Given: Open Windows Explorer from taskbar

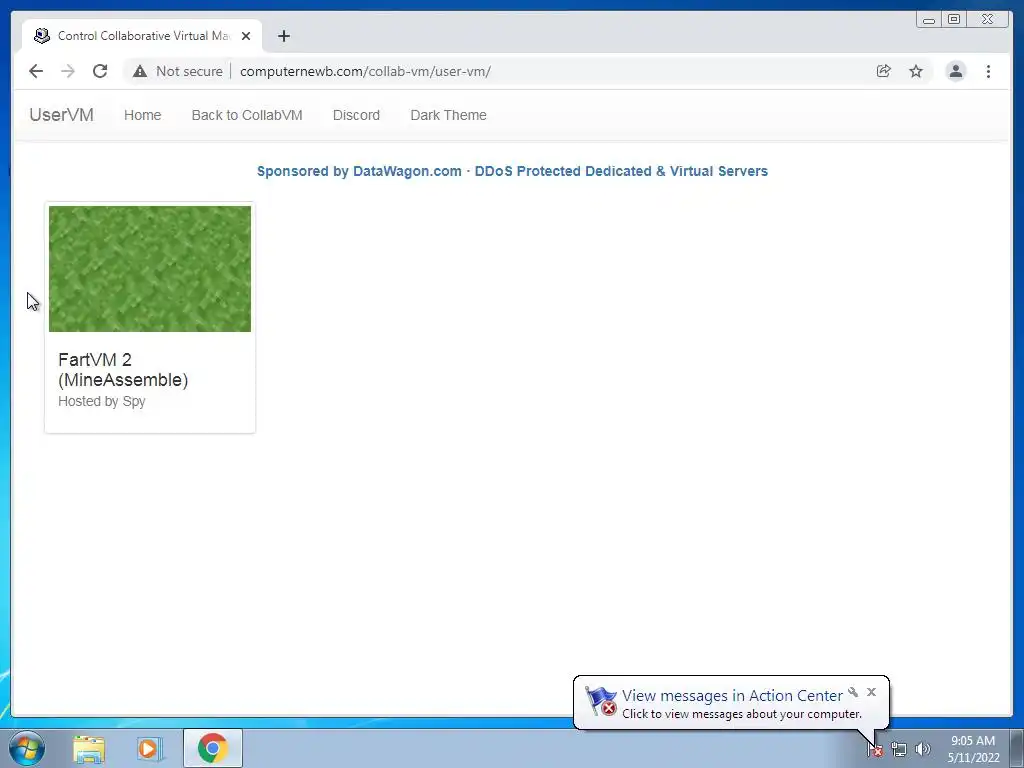Looking at the screenshot, I should [89, 748].
